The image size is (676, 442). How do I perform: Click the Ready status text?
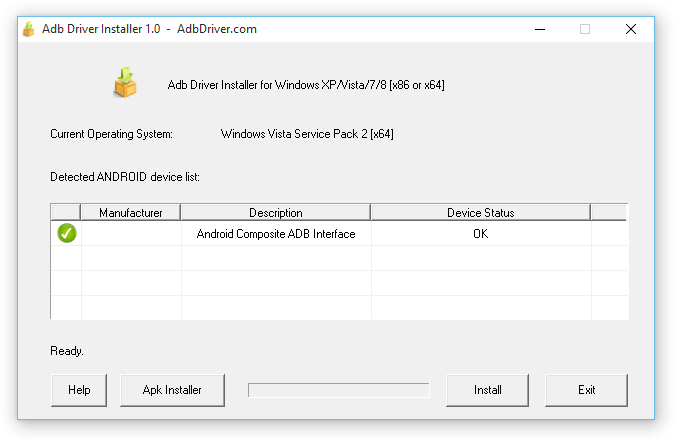click(67, 351)
